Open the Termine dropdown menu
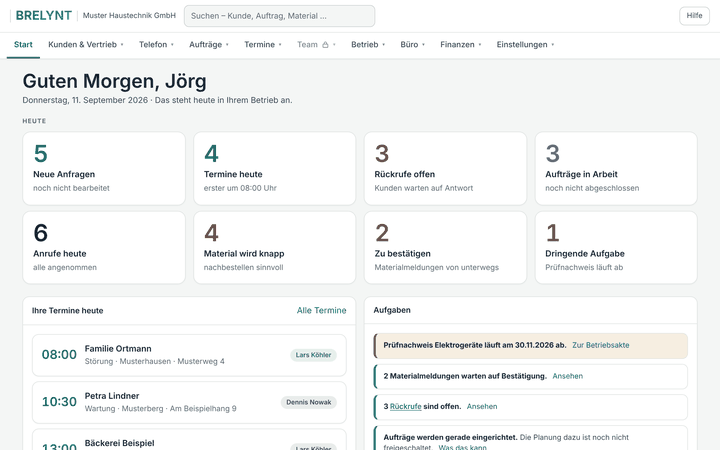Viewport: 720px width, 450px height. 263,45
